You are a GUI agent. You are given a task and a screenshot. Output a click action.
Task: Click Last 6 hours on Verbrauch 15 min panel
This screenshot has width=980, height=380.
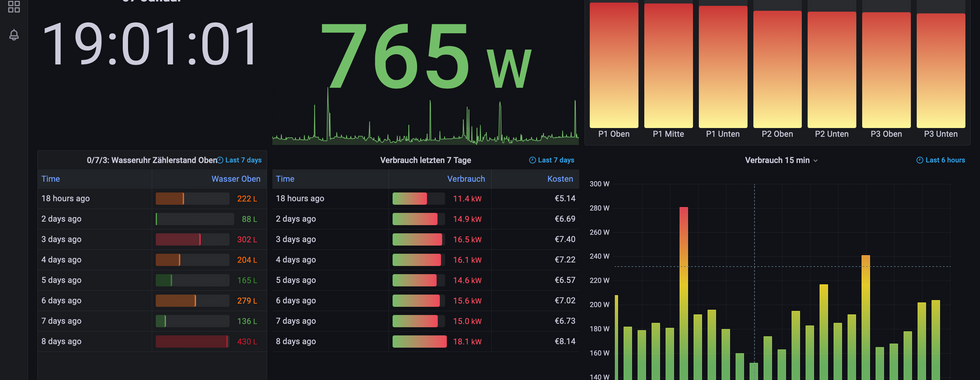941,161
